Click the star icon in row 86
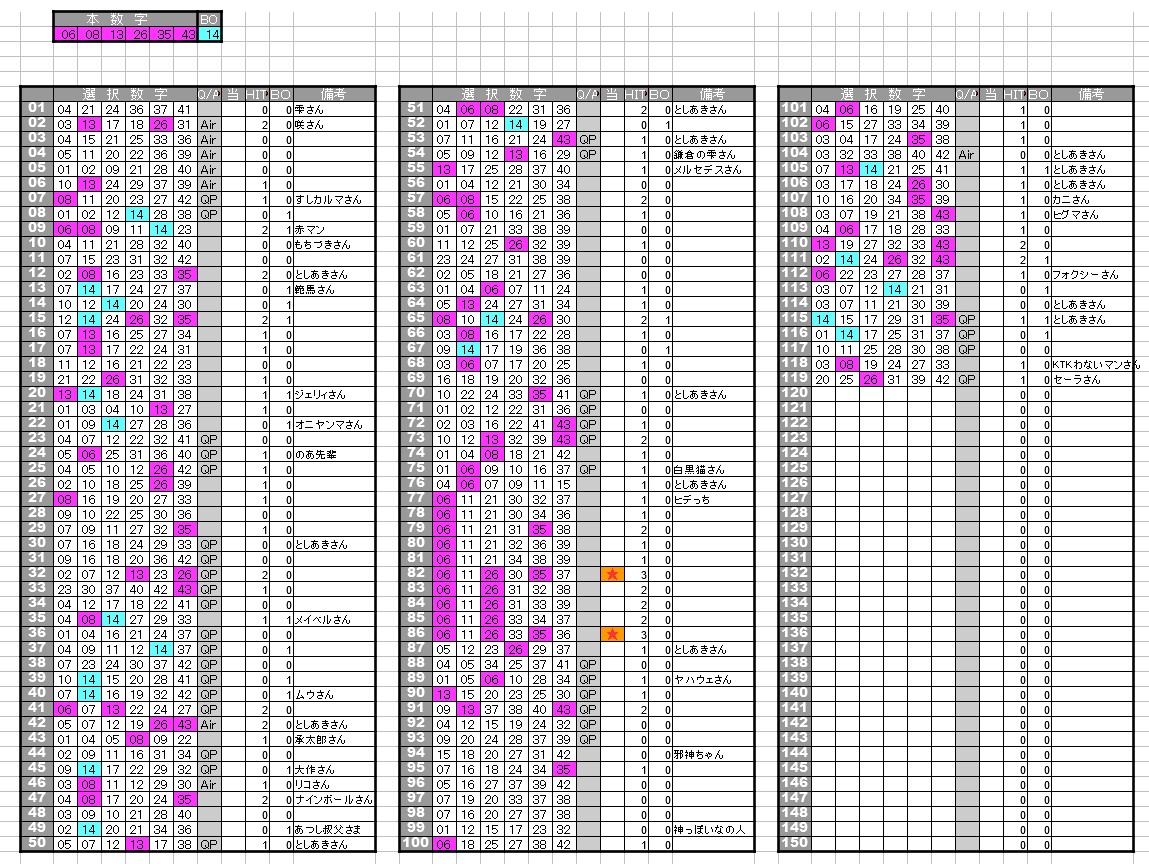1149x864 pixels. [x=612, y=634]
